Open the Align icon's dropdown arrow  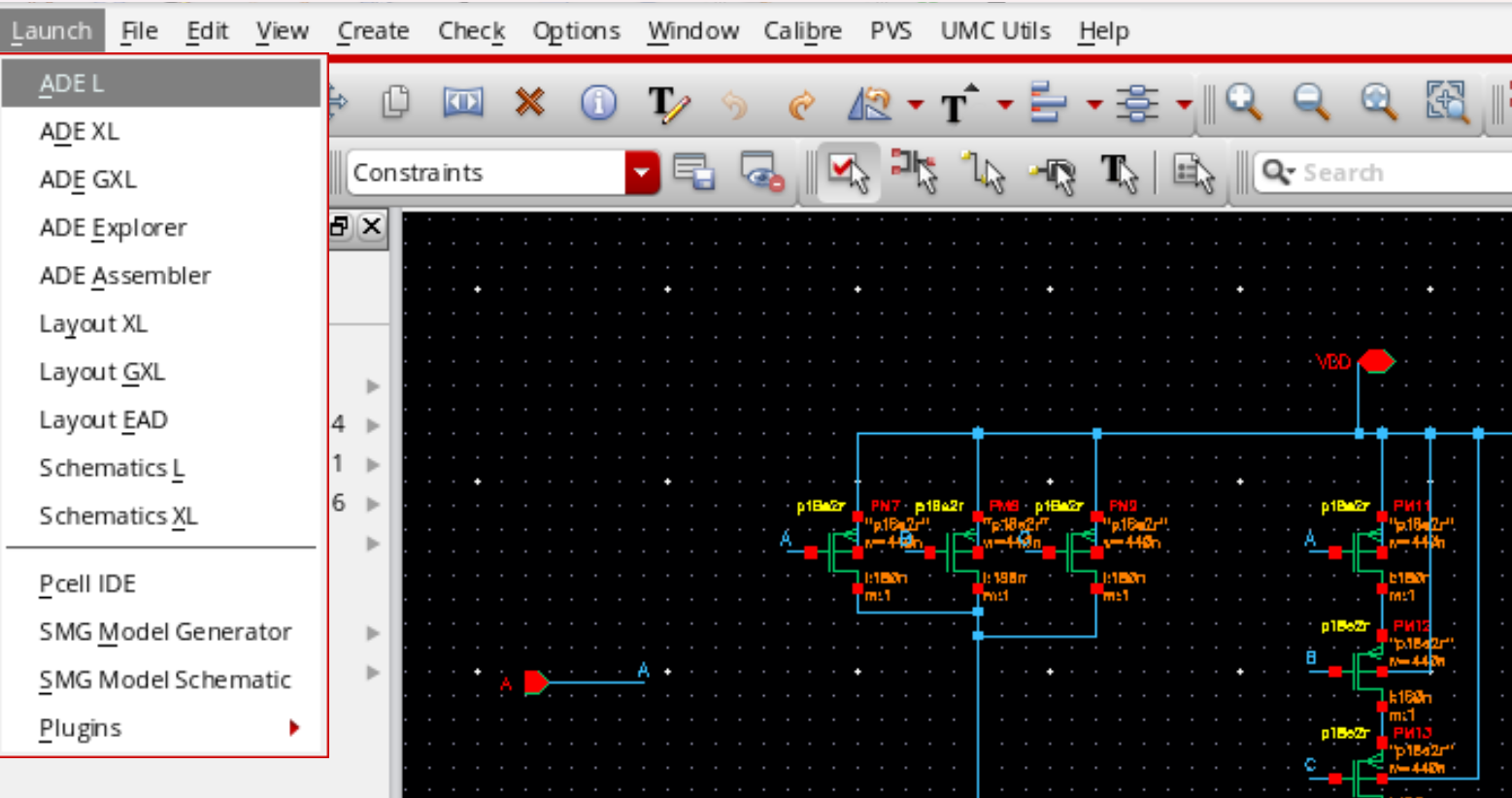click(x=1093, y=104)
